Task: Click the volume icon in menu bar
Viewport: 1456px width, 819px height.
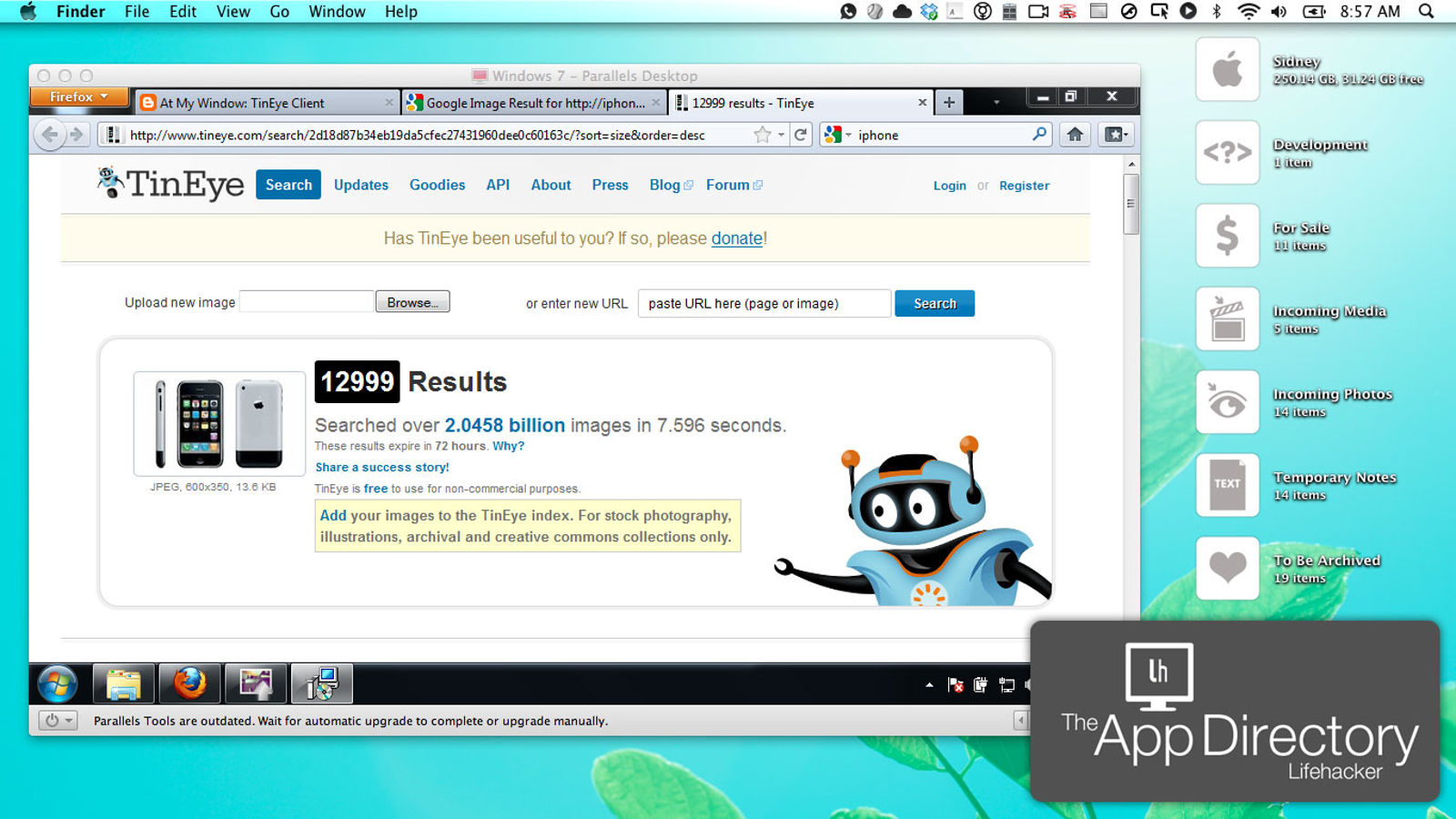Action: coord(1279,11)
